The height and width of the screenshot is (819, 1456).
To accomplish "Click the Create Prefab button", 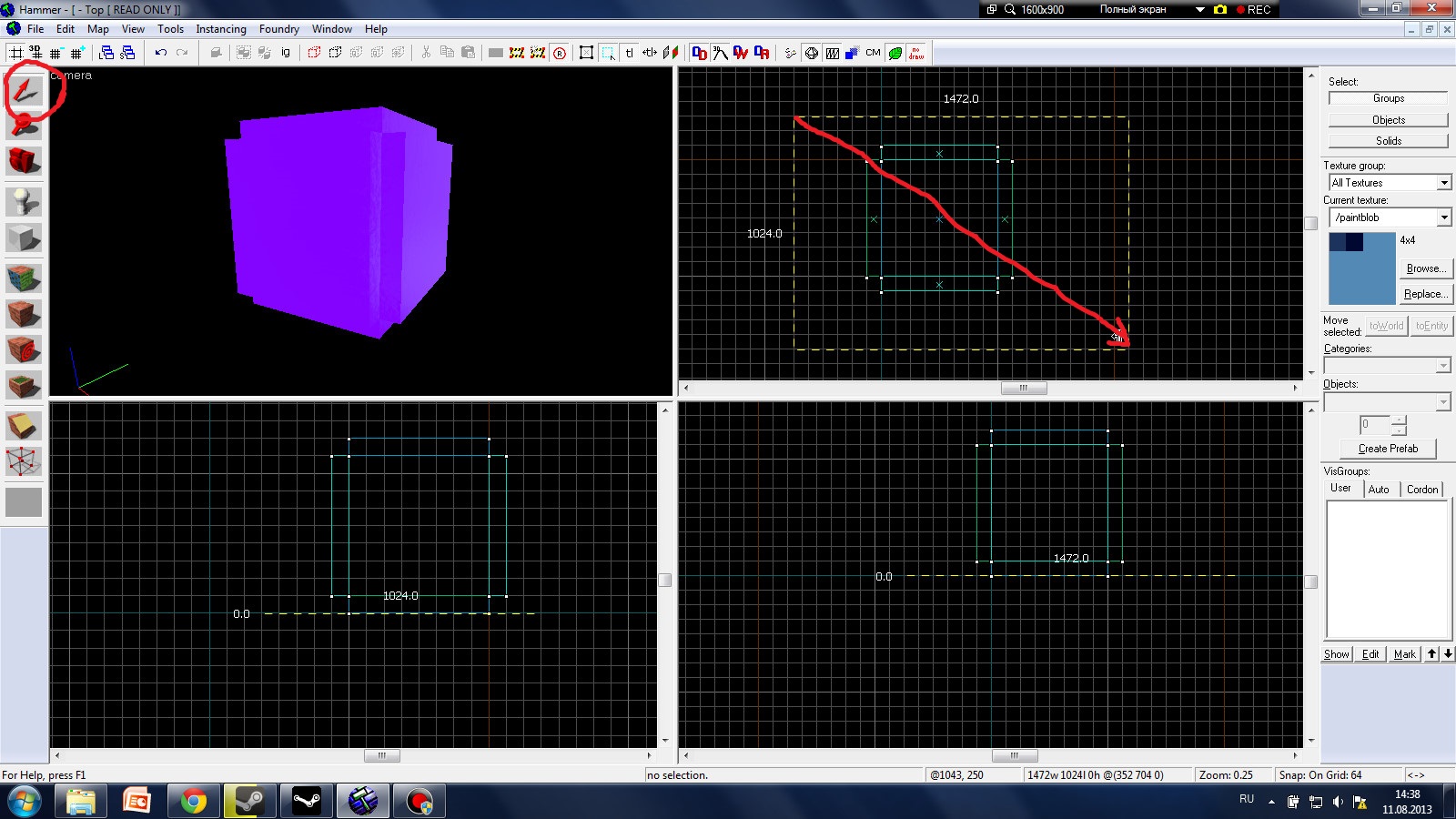I will point(1388,449).
